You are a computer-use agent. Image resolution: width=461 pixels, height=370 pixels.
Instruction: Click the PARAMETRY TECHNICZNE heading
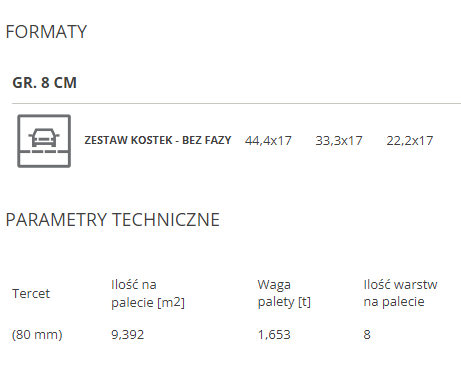(113, 220)
